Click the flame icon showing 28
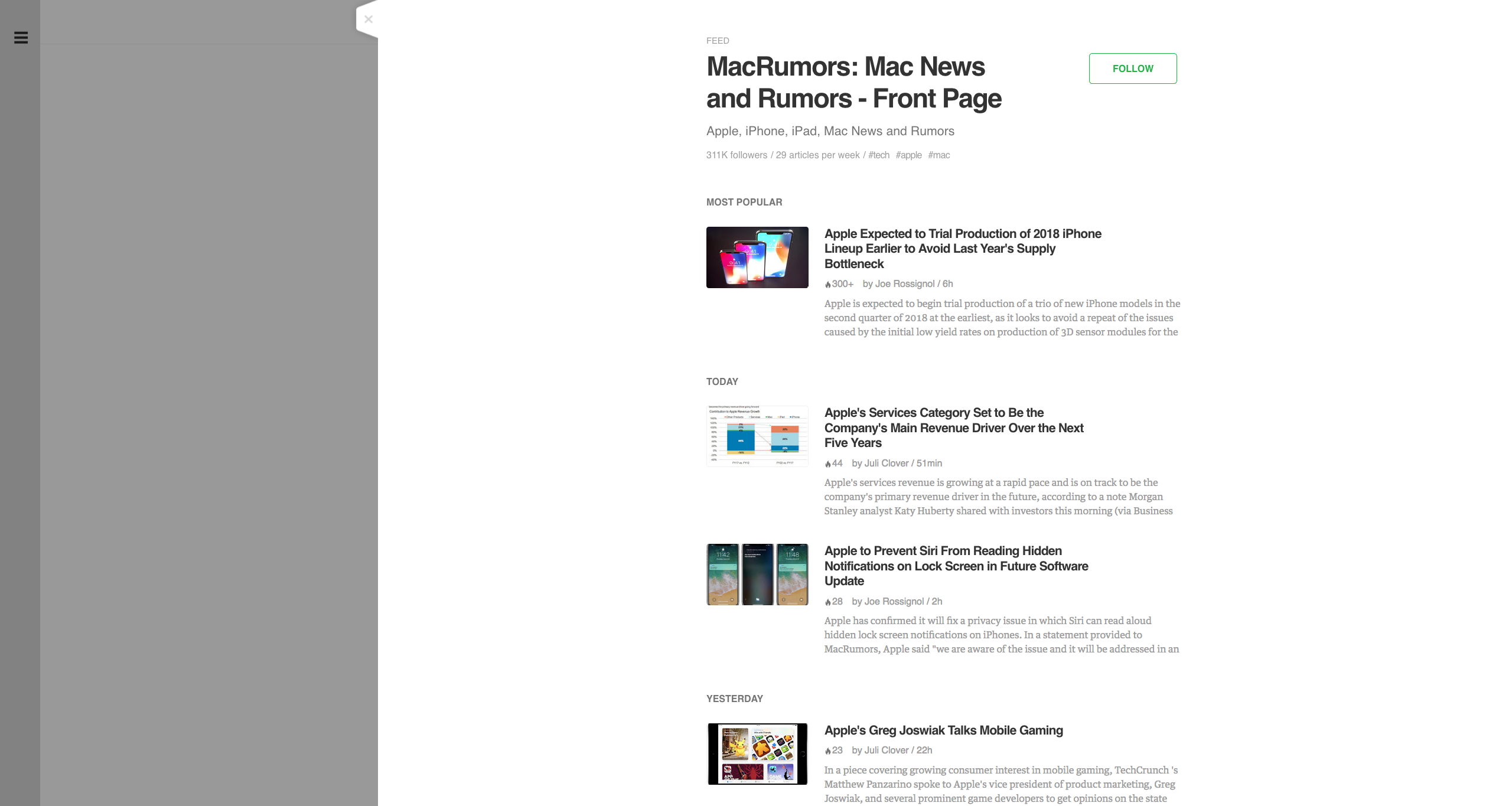Screen dimensions: 1512x806 pos(828,602)
